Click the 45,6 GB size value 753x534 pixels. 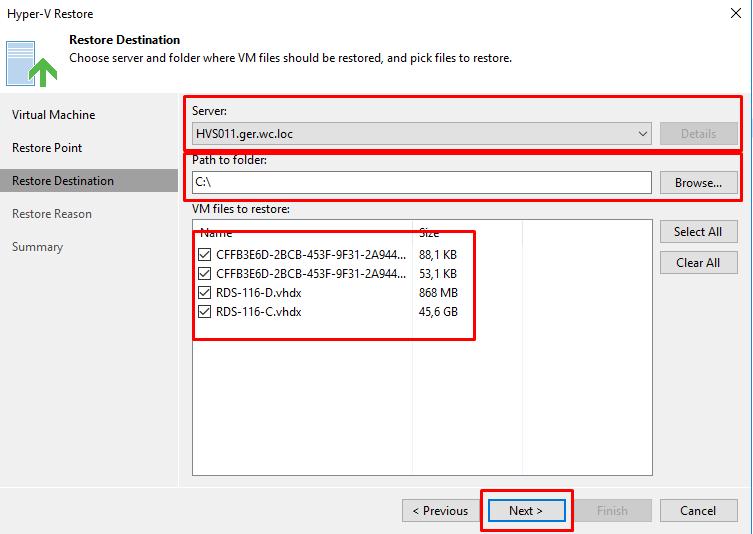coord(438,312)
